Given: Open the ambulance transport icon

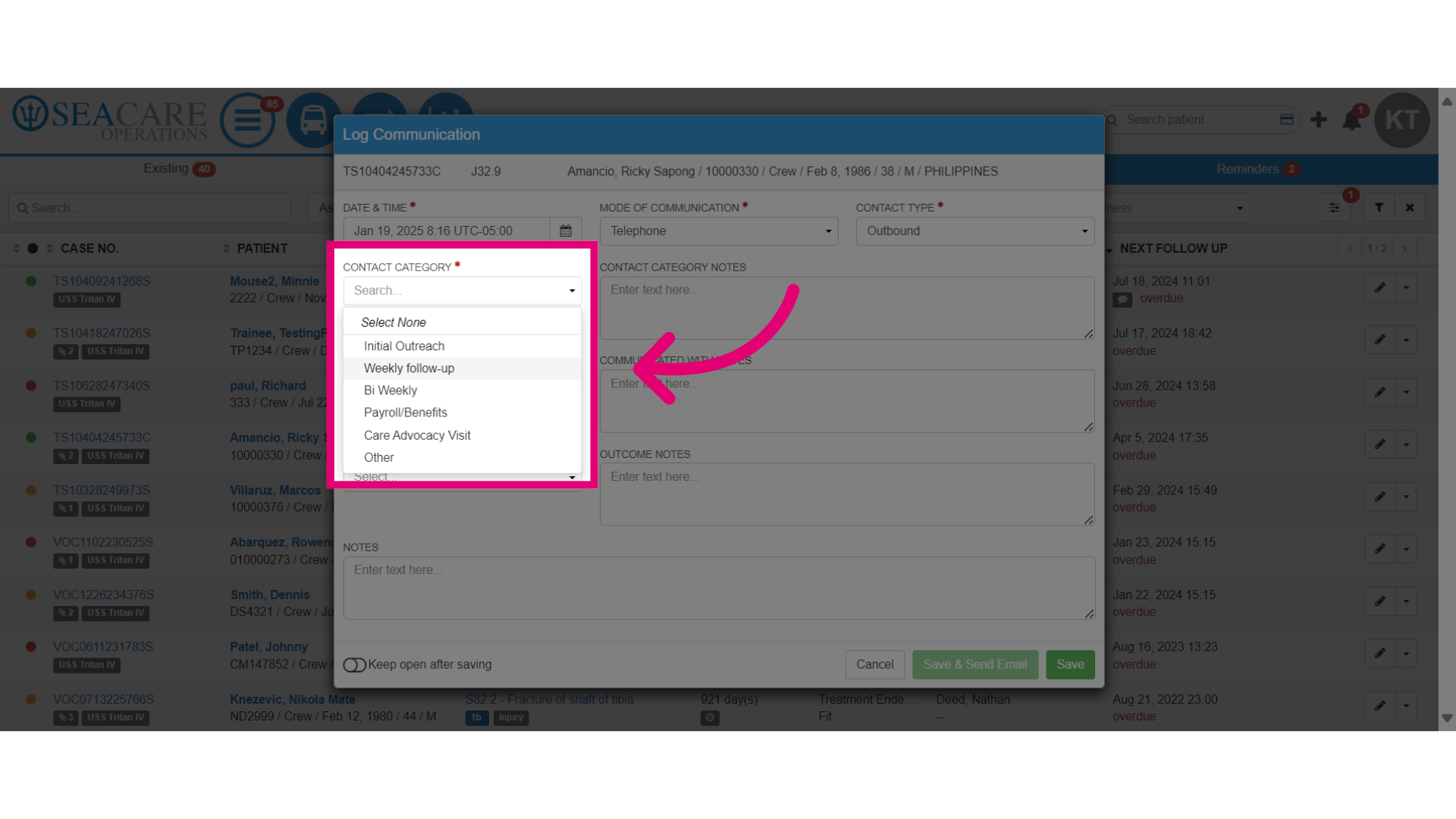Looking at the screenshot, I should point(313,120).
